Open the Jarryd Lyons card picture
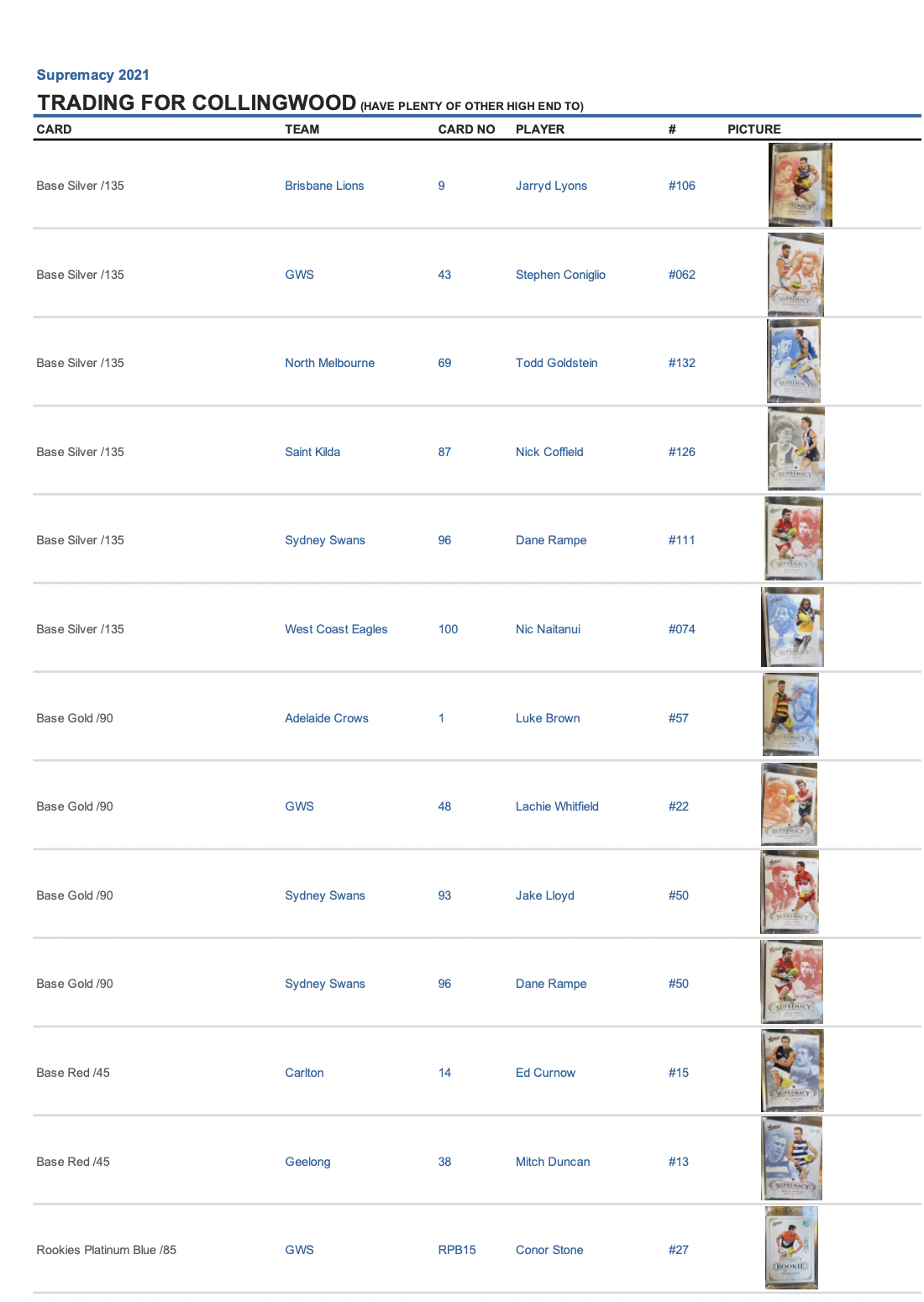924x1302 pixels. [x=800, y=185]
